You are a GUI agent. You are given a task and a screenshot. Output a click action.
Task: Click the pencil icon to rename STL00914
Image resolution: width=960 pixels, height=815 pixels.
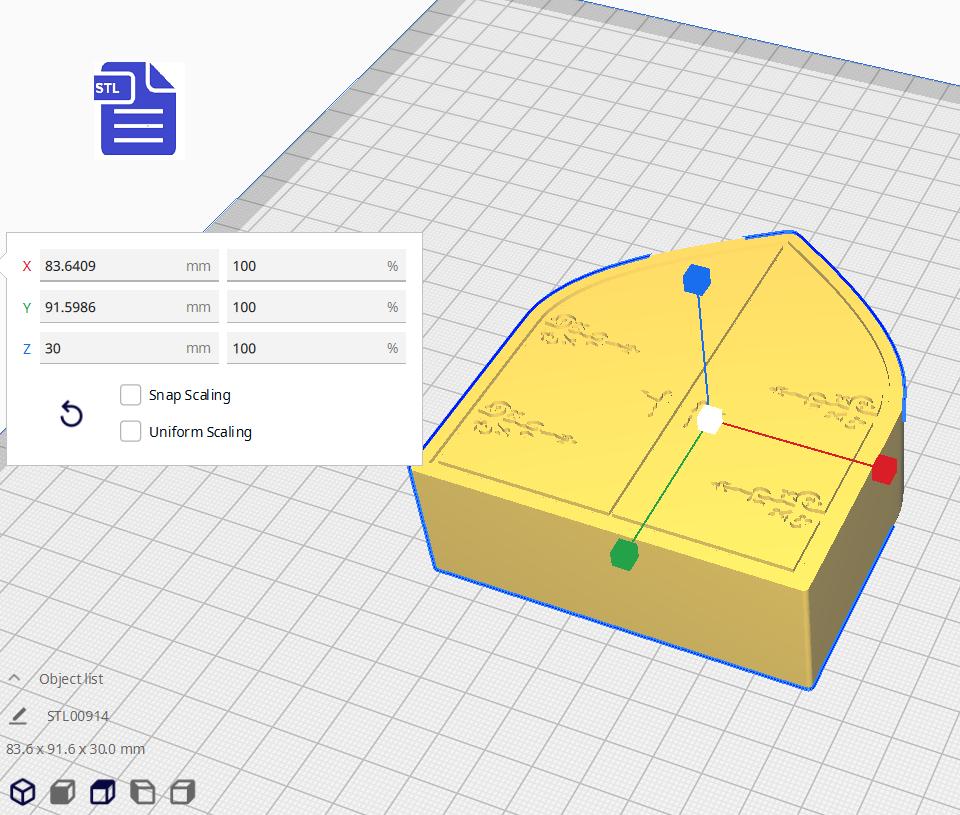click(18, 716)
